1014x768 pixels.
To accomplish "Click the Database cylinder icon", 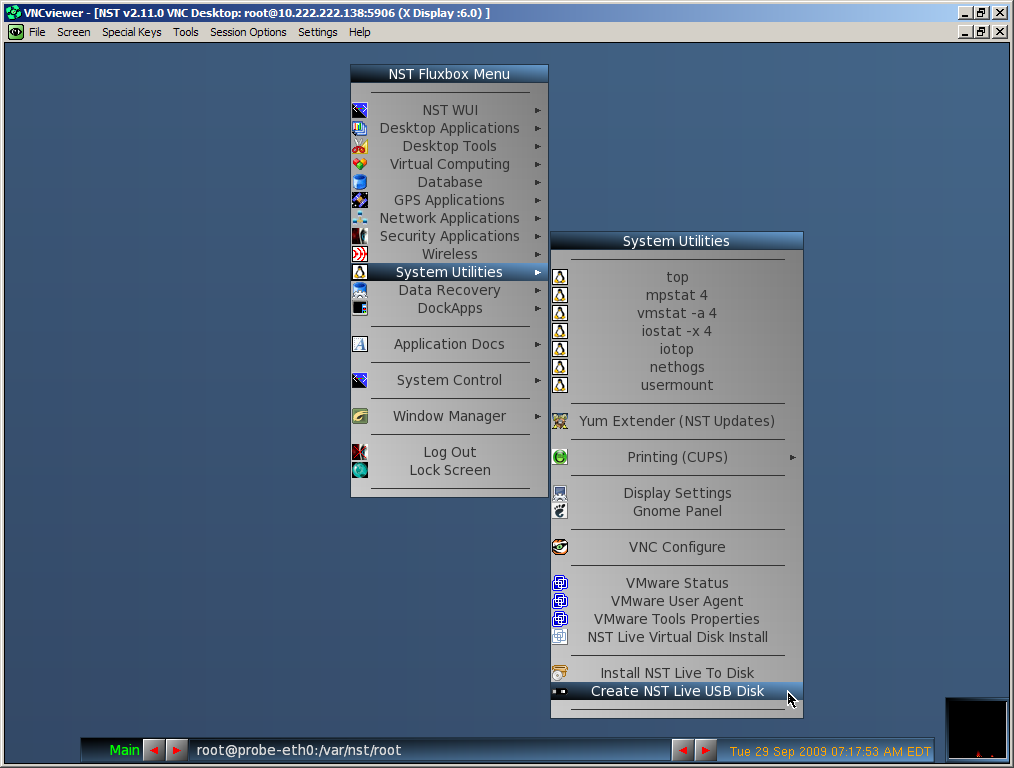I will pyautogui.click(x=360, y=182).
